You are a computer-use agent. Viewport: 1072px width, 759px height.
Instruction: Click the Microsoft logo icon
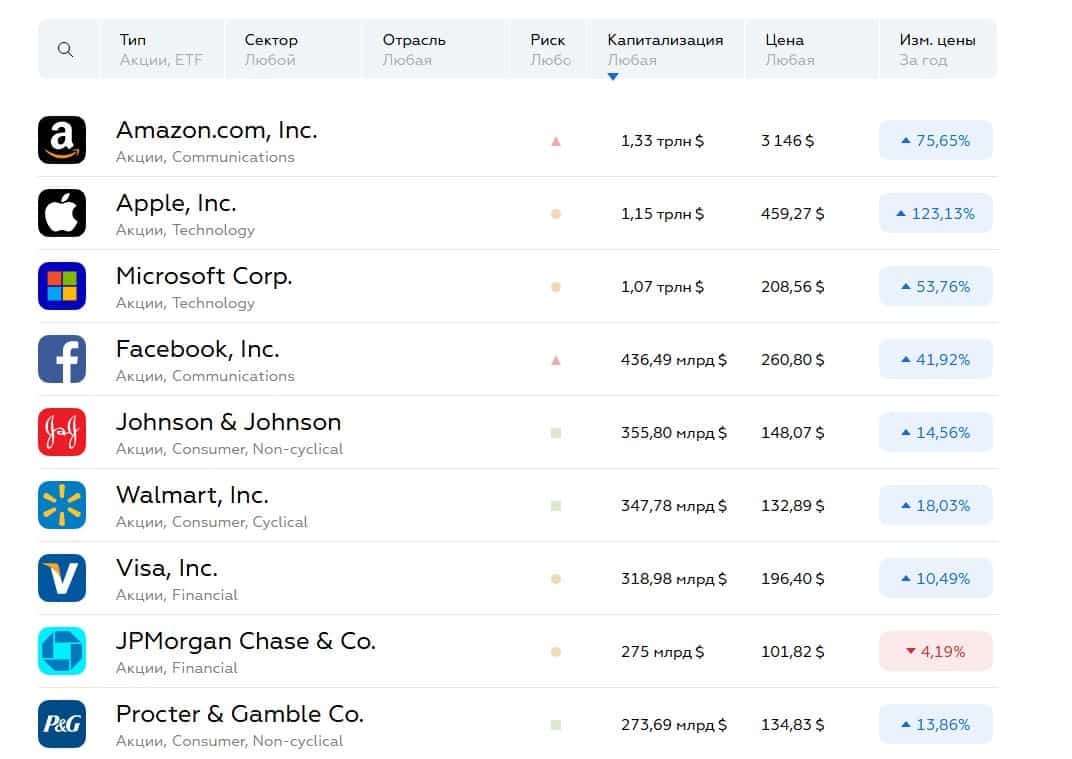coord(62,286)
